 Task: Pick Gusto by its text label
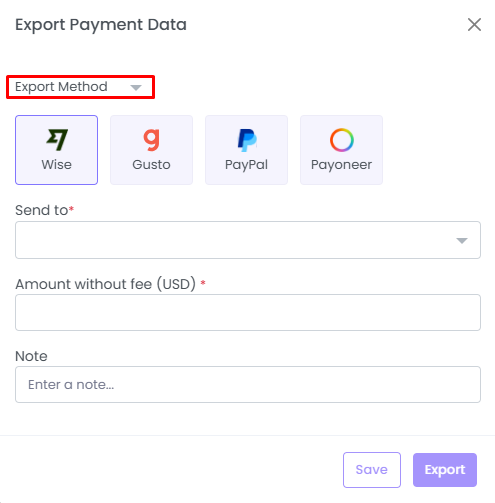pos(151,165)
